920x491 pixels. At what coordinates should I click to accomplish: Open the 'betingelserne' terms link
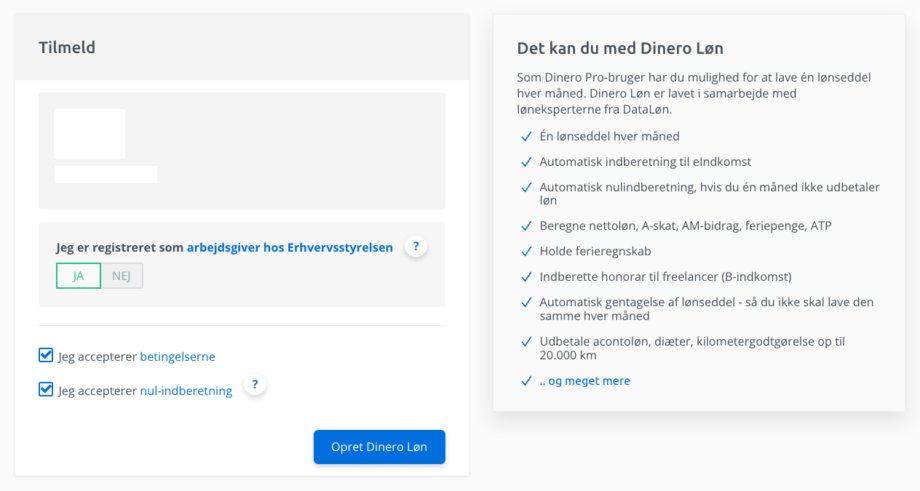coord(177,357)
